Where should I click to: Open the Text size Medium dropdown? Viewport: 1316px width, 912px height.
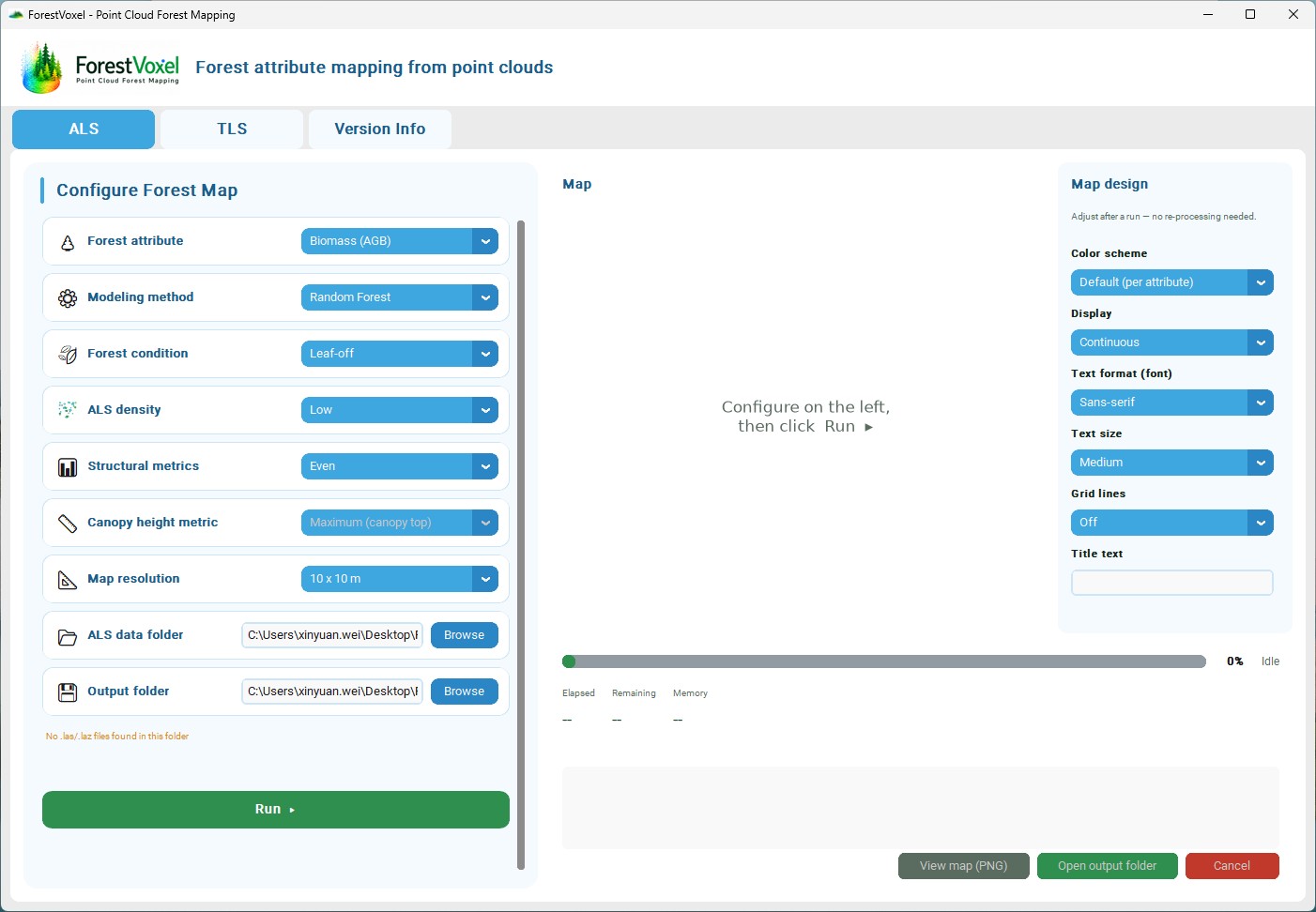(1172, 463)
